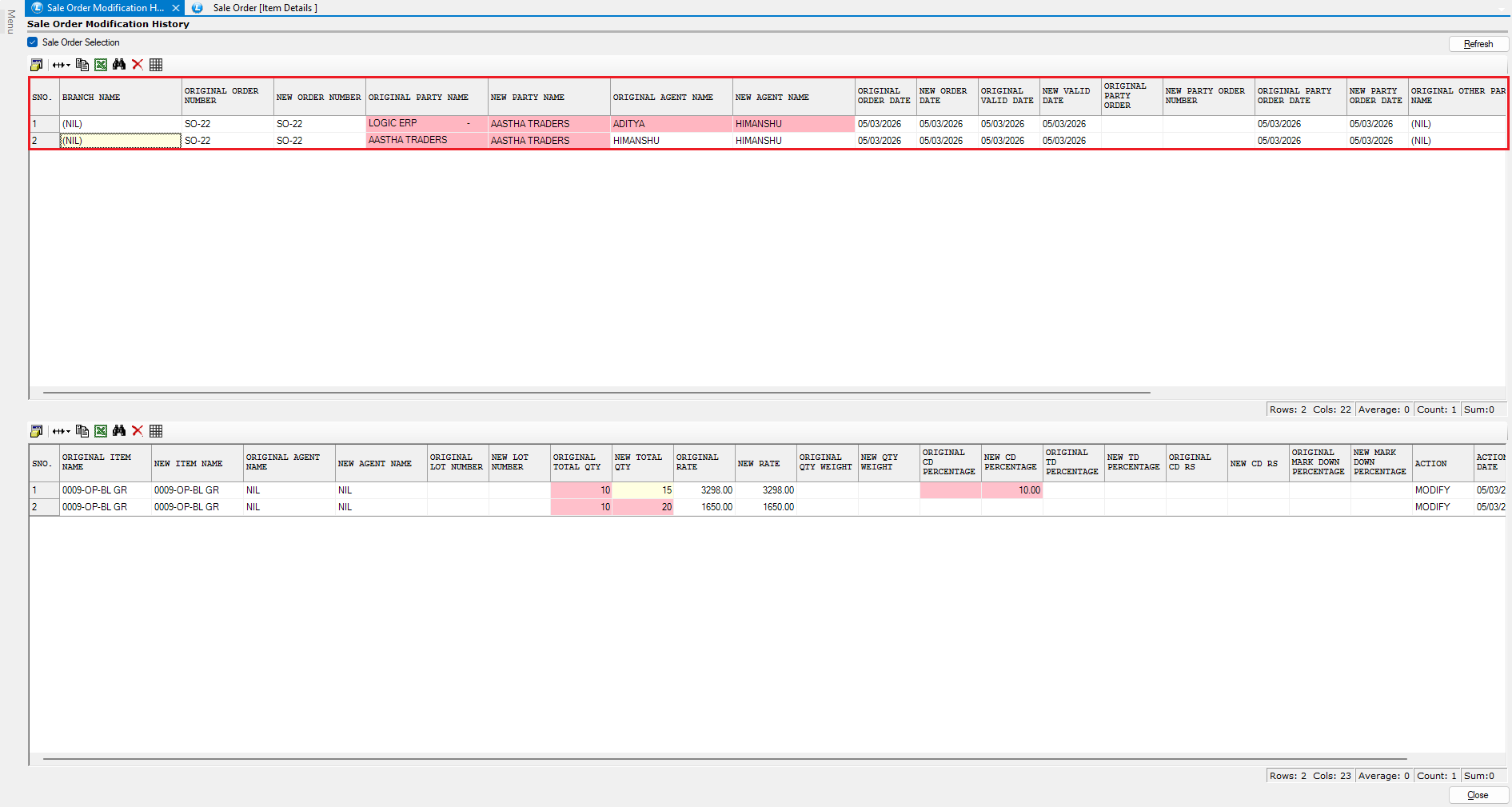The image size is (1512, 807).
Task: Click copy icon in lower grid toolbar
Action: pyautogui.click(x=82, y=431)
